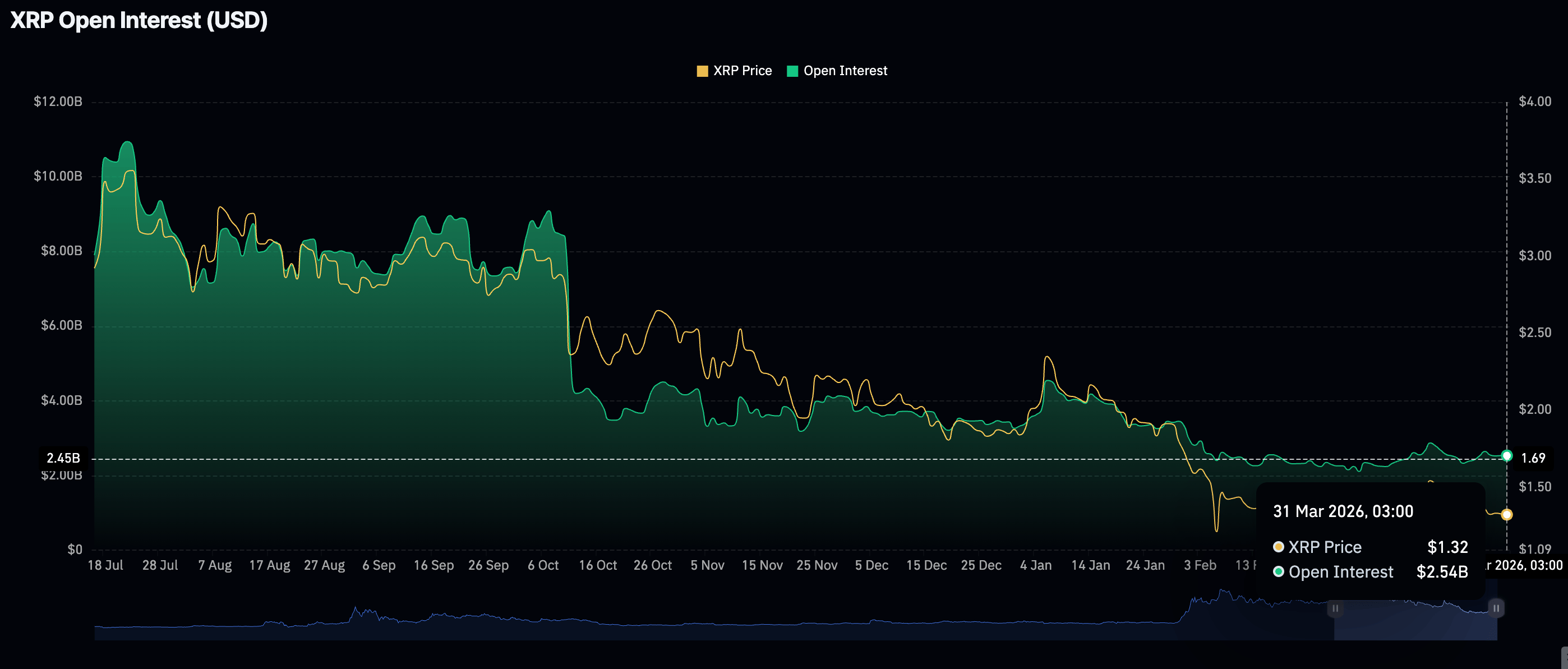
Task: Click the 18 Jul date on the x-axis
Action: point(105,565)
